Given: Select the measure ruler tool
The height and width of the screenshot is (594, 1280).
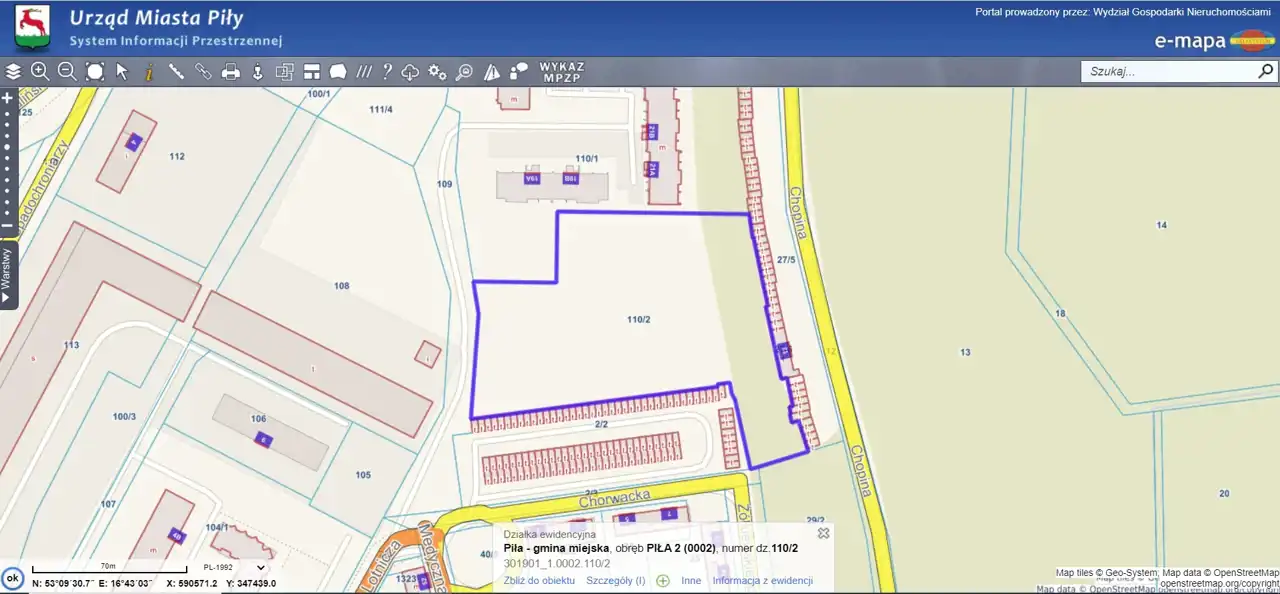Looking at the screenshot, I should pyautogui.click(x=176, y=71).
